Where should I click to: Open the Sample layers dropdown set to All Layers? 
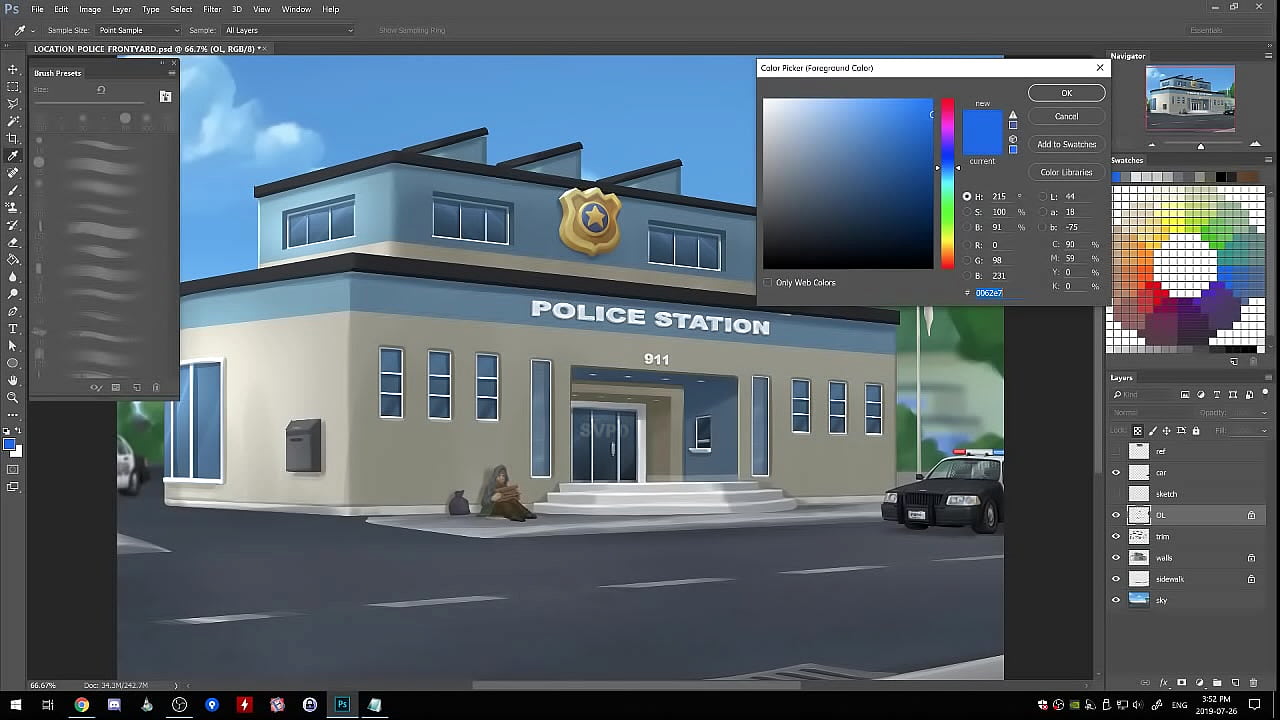pyautogui.click(x=287, y=30)
